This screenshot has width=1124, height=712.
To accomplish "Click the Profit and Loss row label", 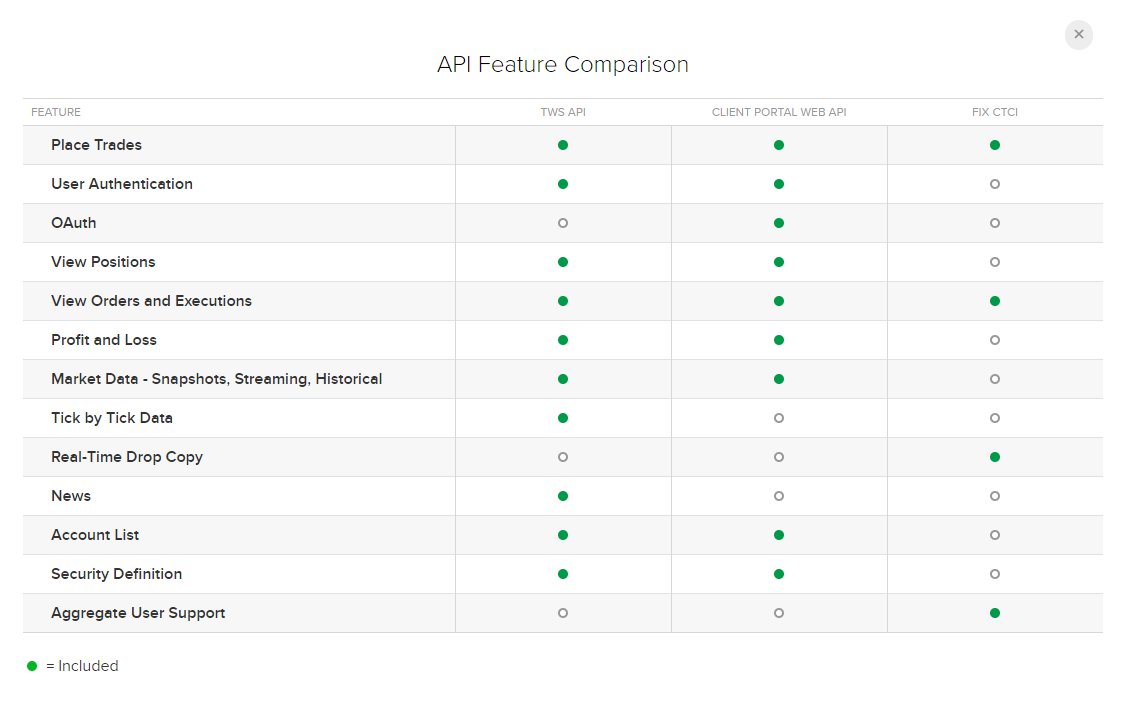I will (104, 340).
